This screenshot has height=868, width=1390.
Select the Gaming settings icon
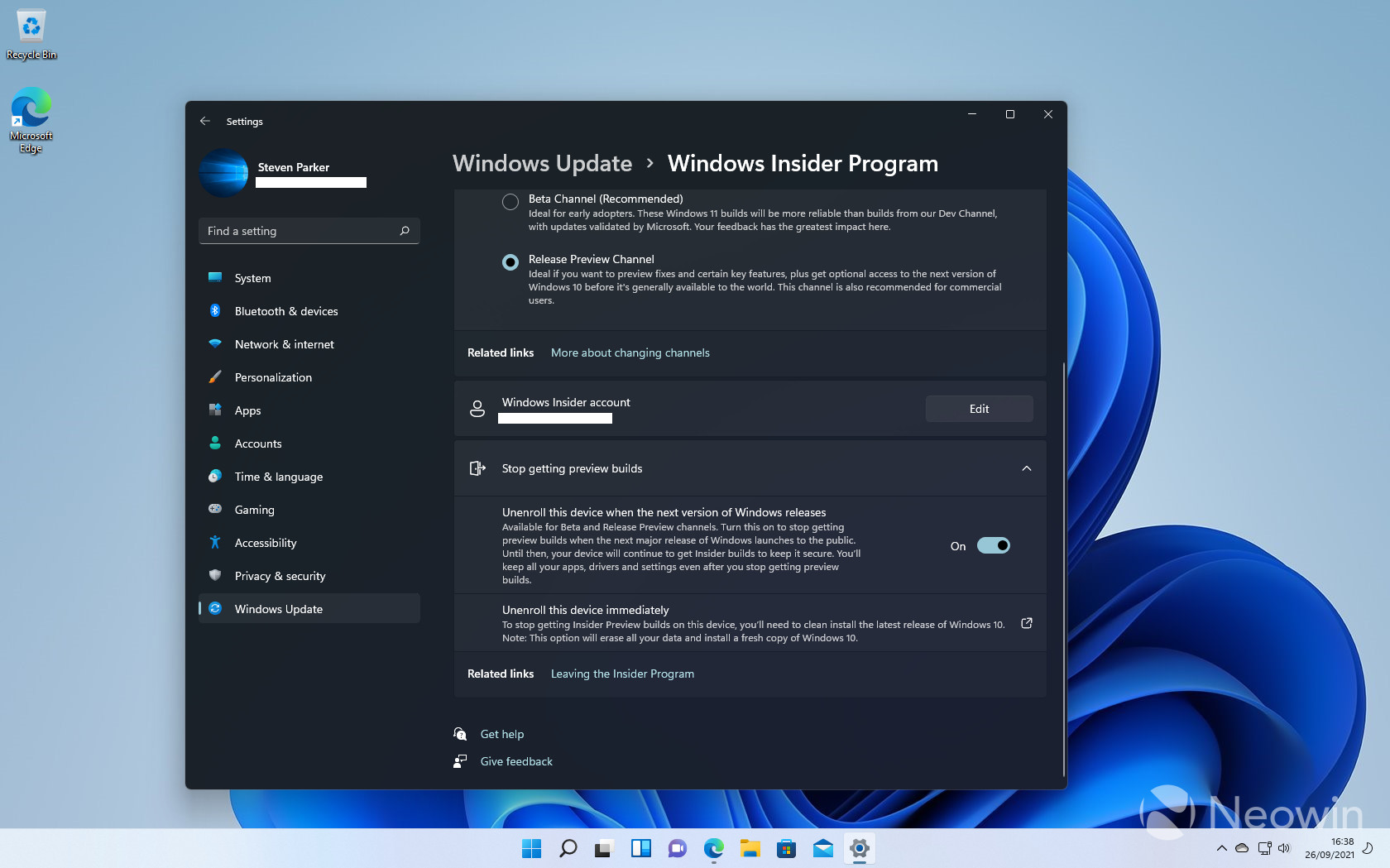[x=215, y=510]
